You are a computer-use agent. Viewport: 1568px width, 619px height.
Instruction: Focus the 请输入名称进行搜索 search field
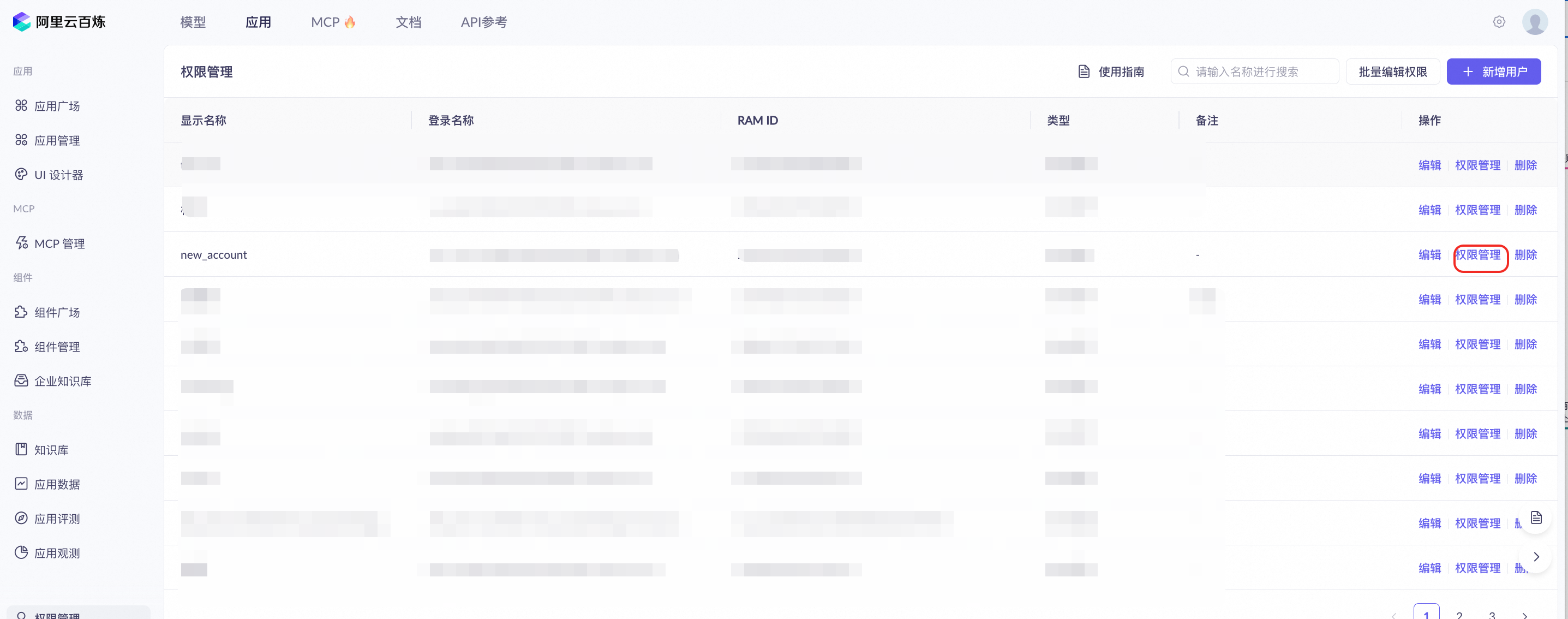1254,72
